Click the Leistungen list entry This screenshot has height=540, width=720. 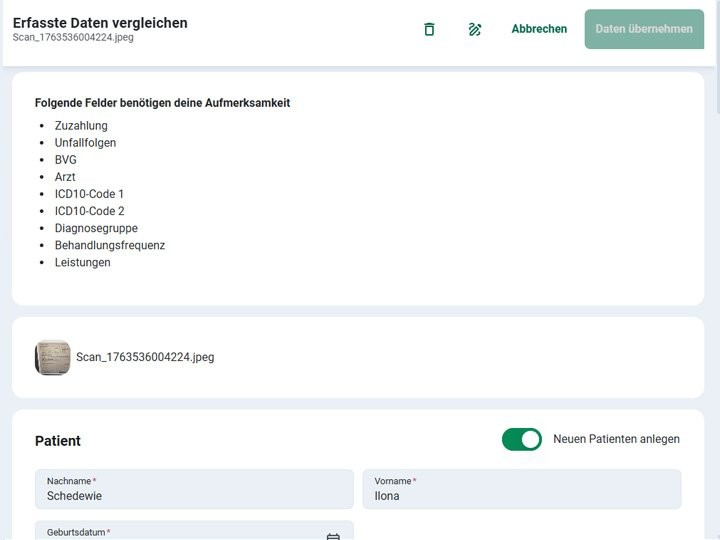pos(83,262)
